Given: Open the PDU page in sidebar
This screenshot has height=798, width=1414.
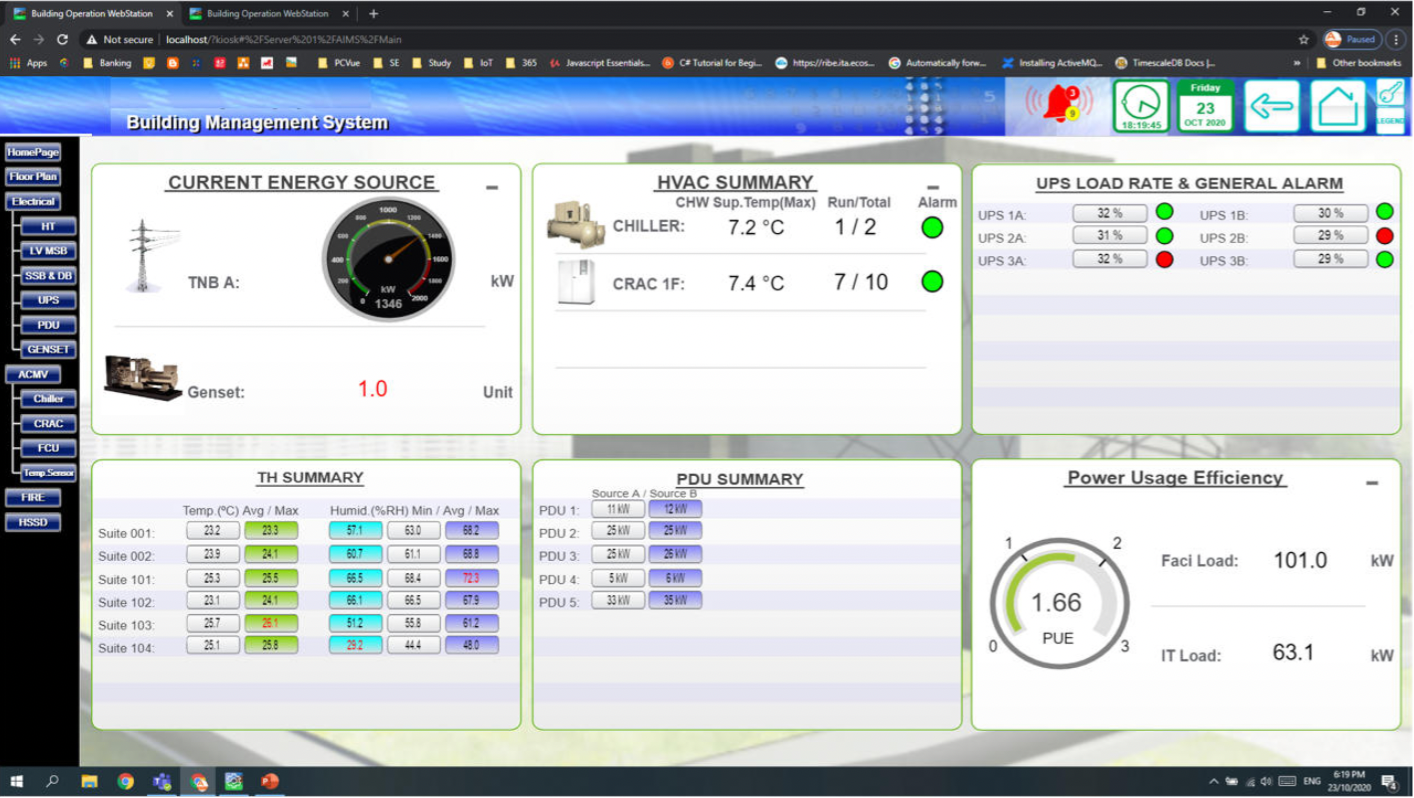Looking at the screenshot, I should 48,325.
